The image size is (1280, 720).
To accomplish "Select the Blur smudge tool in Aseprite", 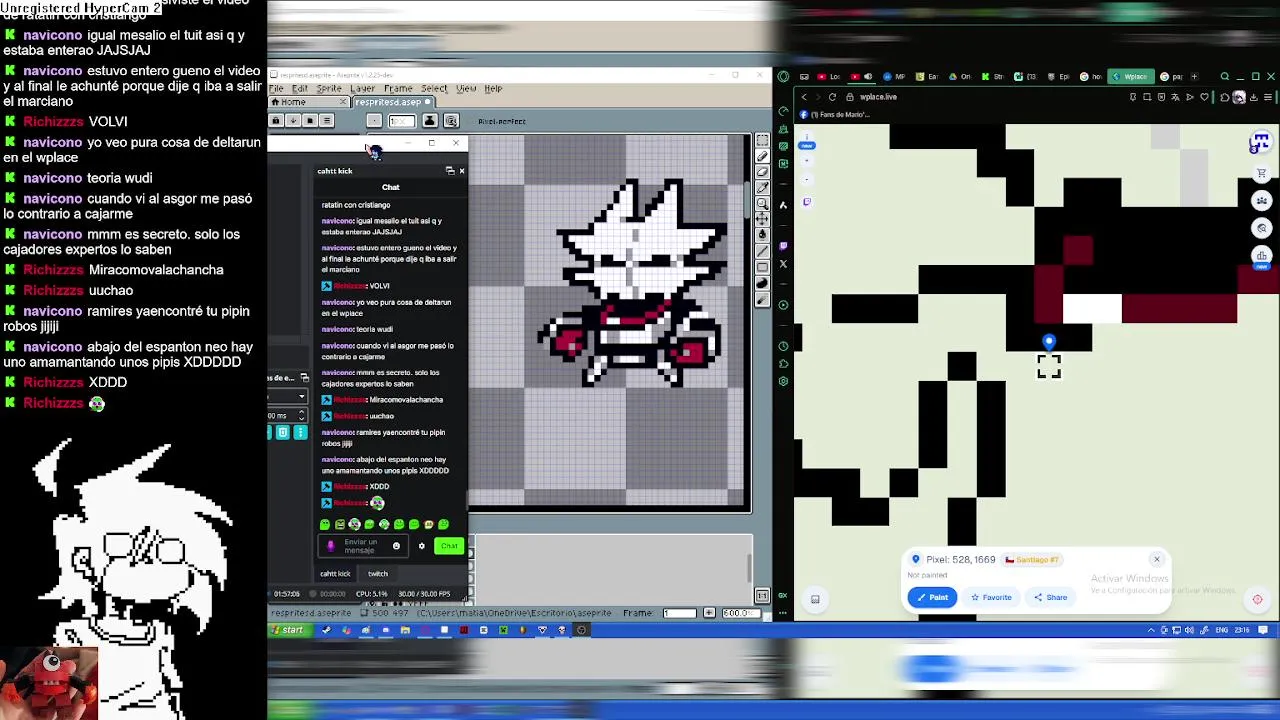I will (x=762, y=299).
